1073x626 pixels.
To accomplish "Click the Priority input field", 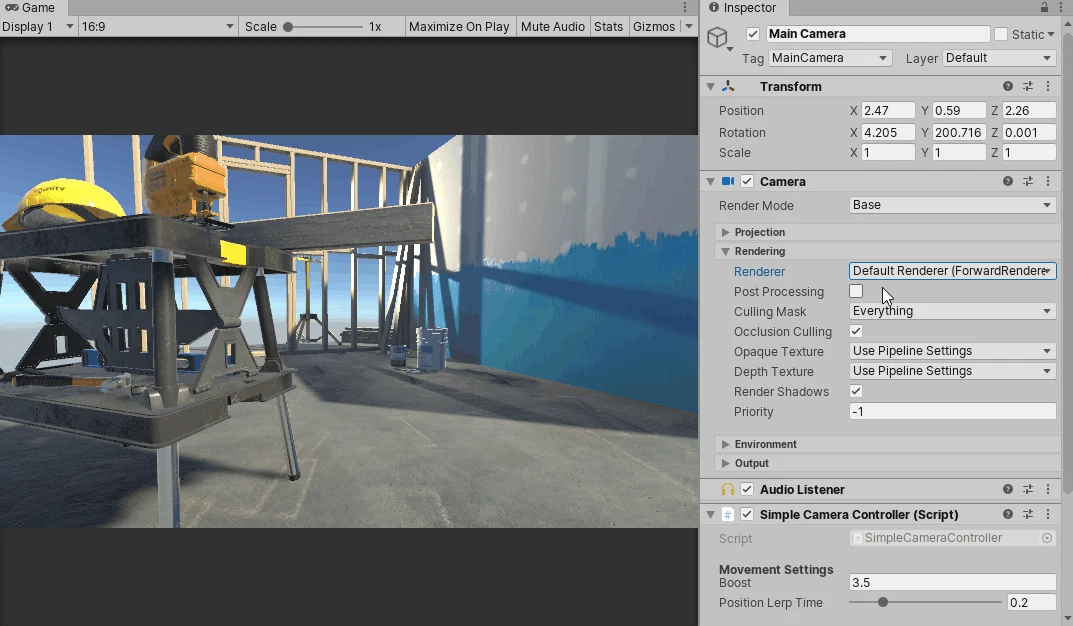I will pyautogui.click(x=952, y=412).
